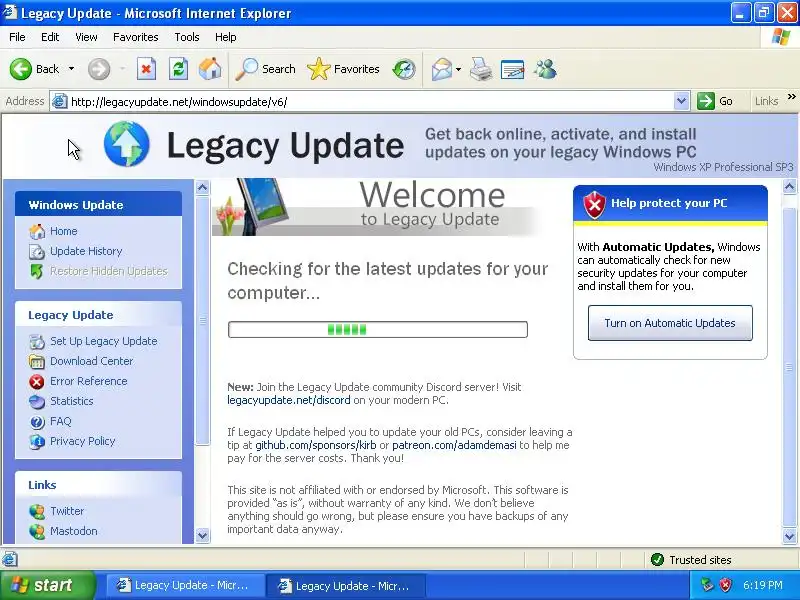Go to the Home page icon
Image resolution: width=800 pixels, height=600 pixels.
click(x=210, y=69)
